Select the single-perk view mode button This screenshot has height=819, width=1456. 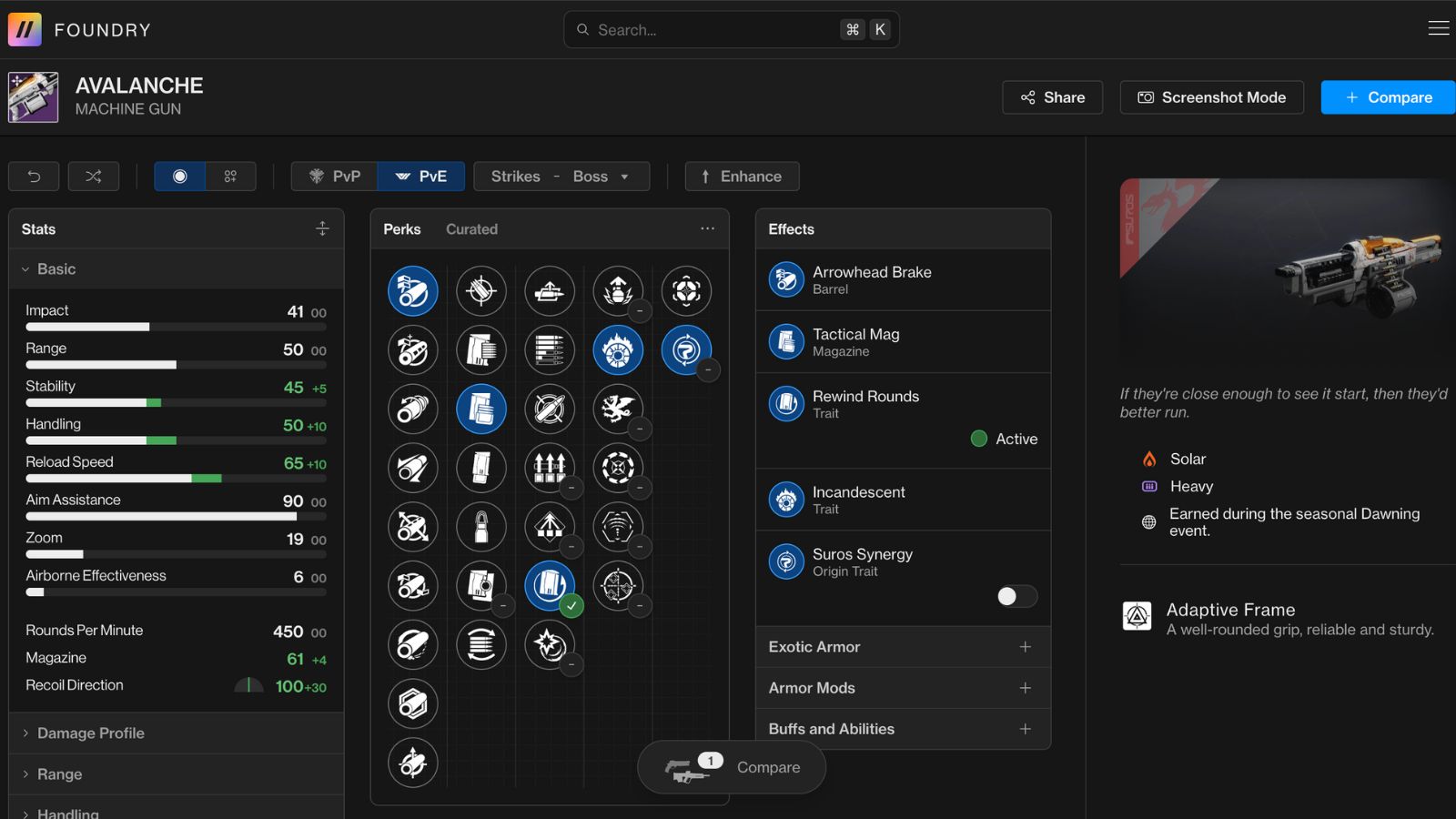click(x=180, y=177)
